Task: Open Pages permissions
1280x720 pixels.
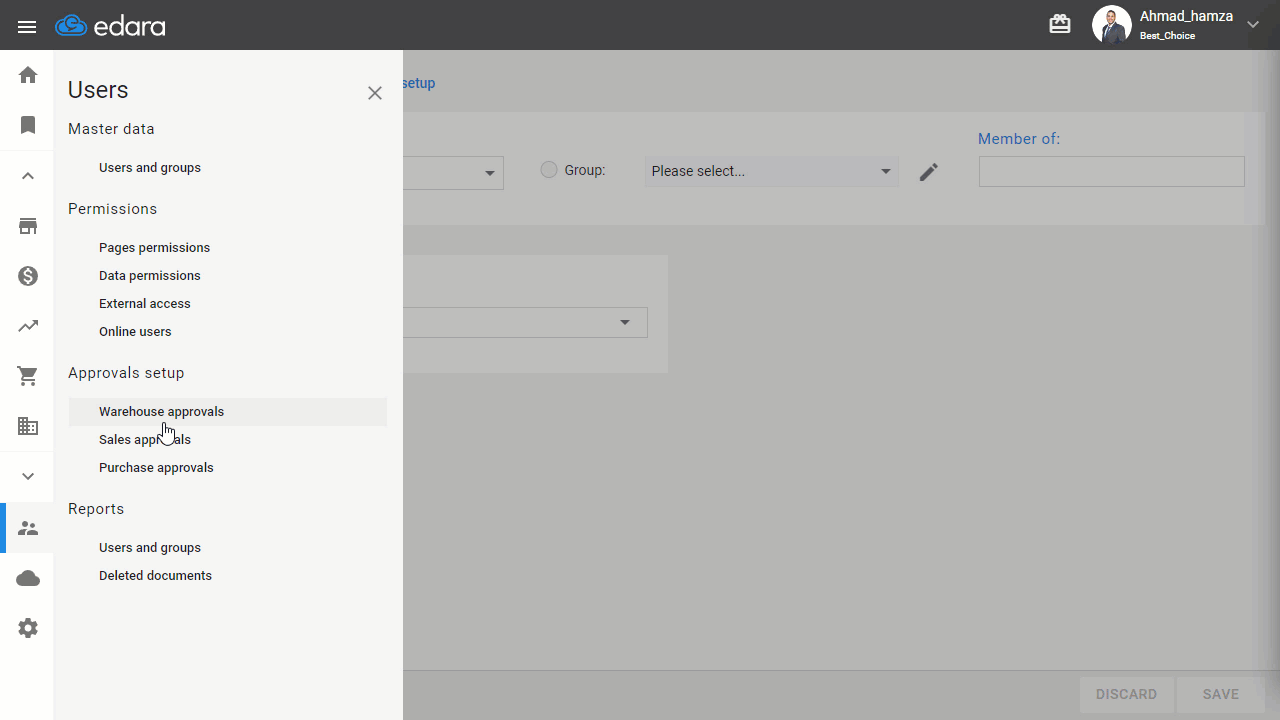Action: [x=154, y=248]
